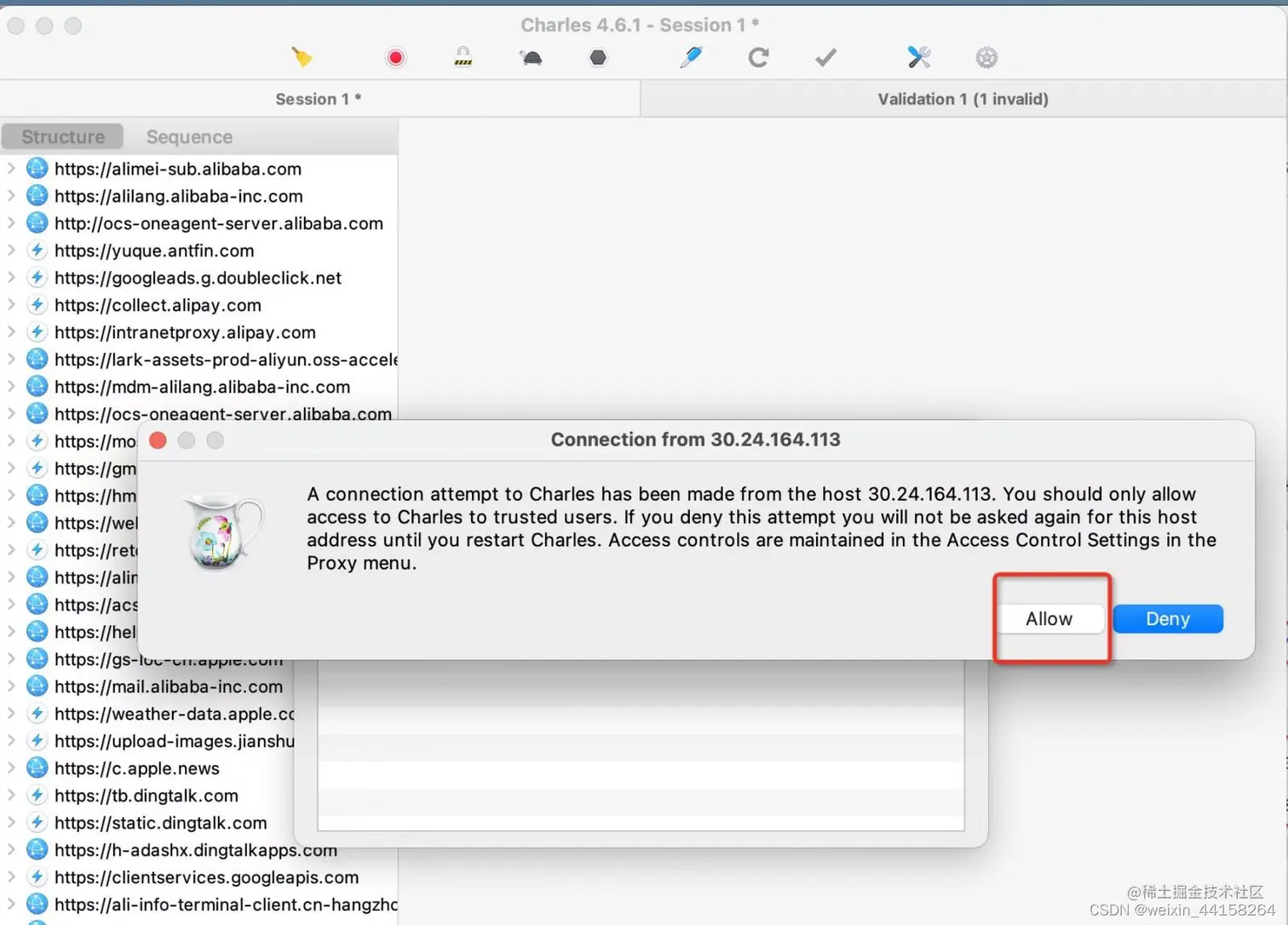Expand the alimei-sub.alibaba.com host node
The image size is (1288, 925).
[x=11, y=169]
